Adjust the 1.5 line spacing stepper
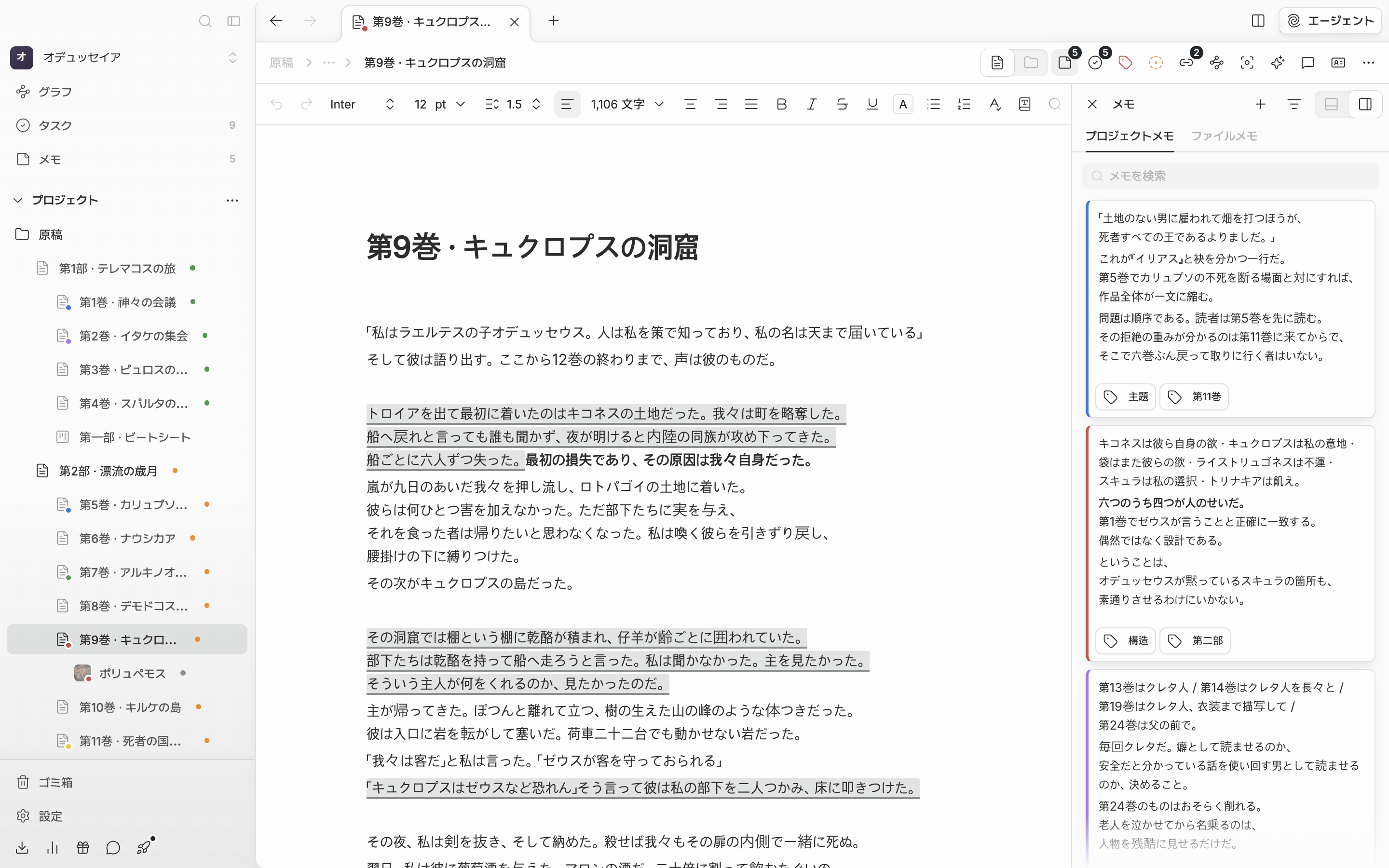The width and height of the screenshot is (1389, 868). click(x=514, y=105)
